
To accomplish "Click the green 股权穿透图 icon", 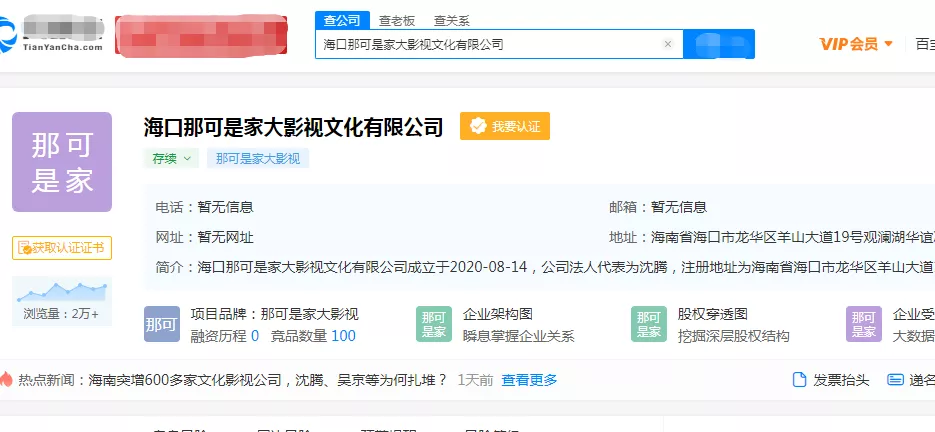I will click(649, 324).
